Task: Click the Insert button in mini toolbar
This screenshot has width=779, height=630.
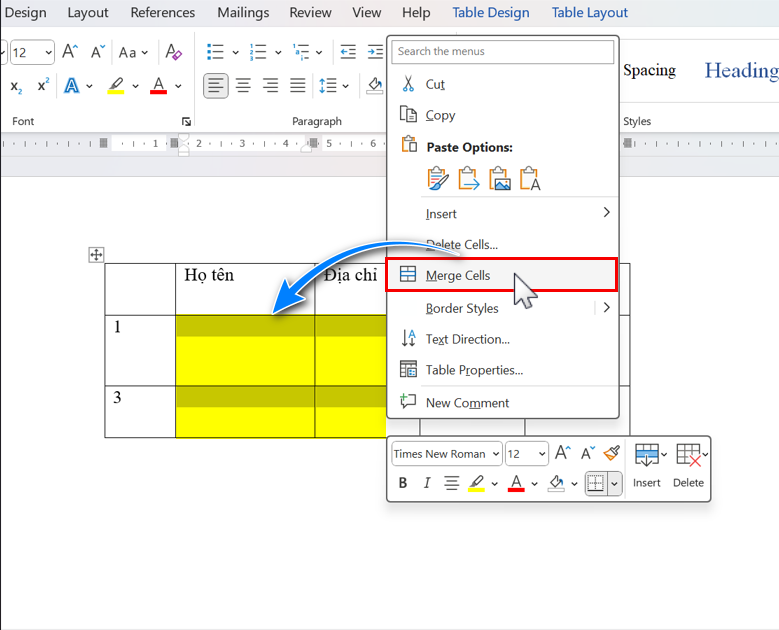Action: [x=647, y=466]
